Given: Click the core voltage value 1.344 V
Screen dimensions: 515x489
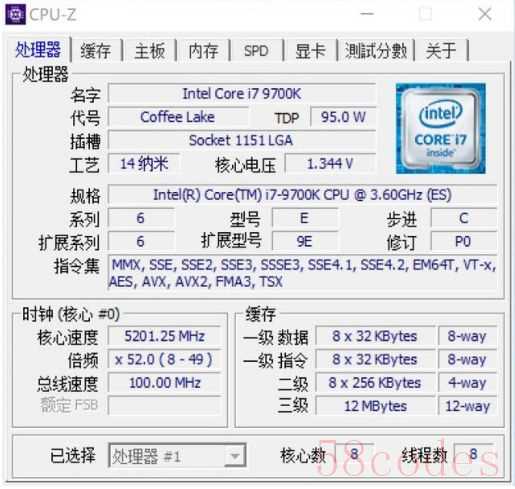Looking at the screenshot, I should click(x=330, y=164).
